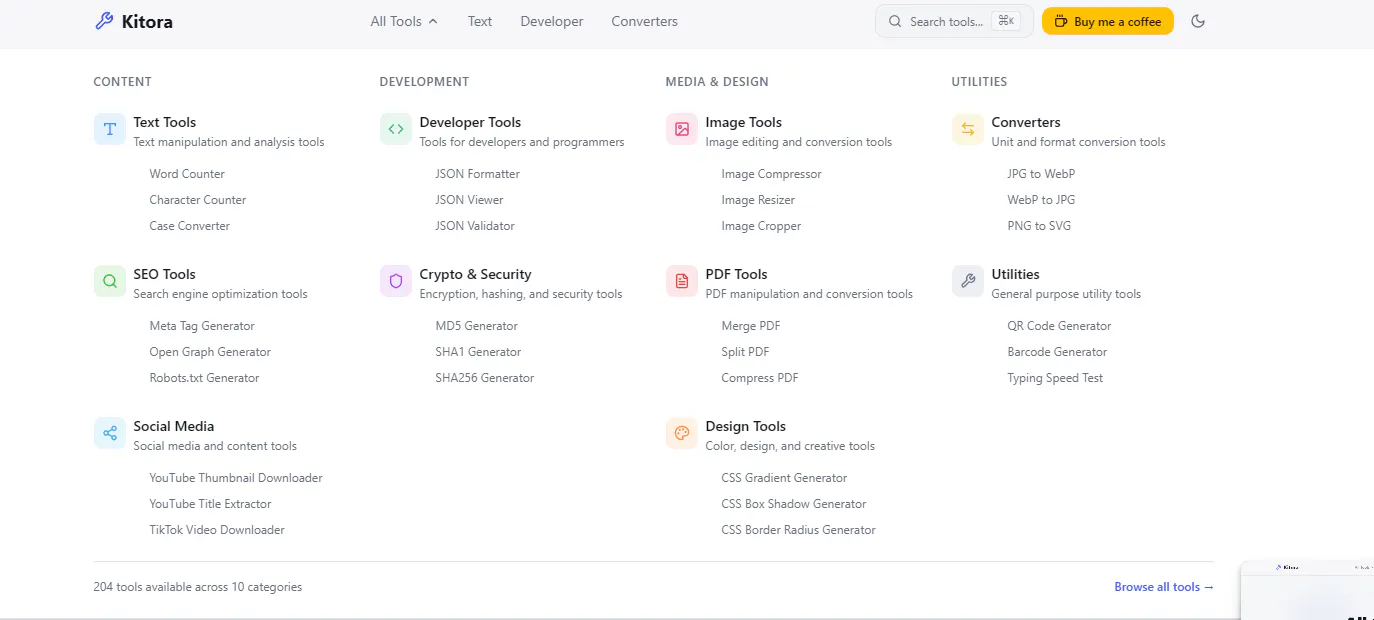
Task: Open the SHA256 Generator tool
Action: click(485, 378)
